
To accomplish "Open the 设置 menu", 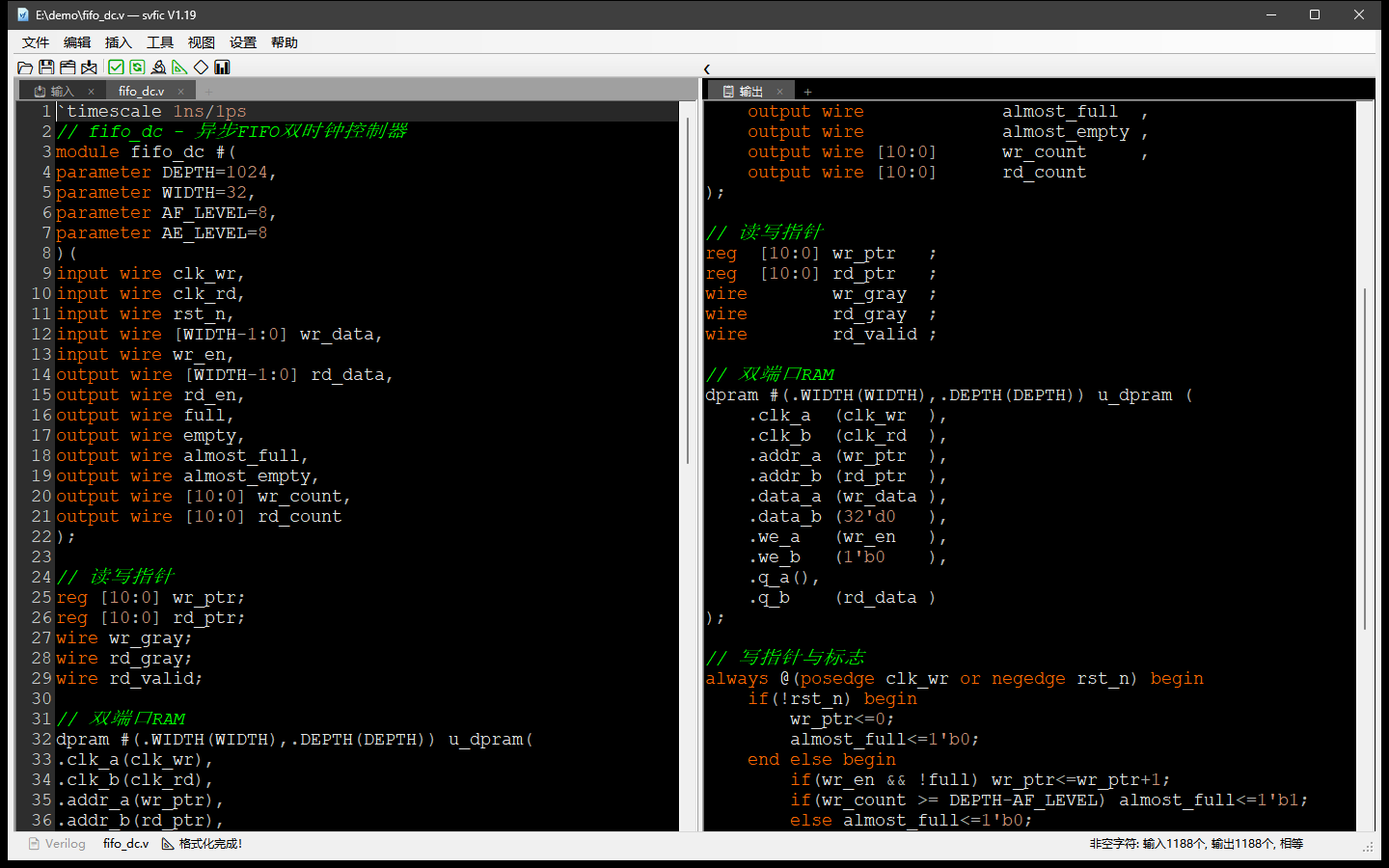I will 243,42.
